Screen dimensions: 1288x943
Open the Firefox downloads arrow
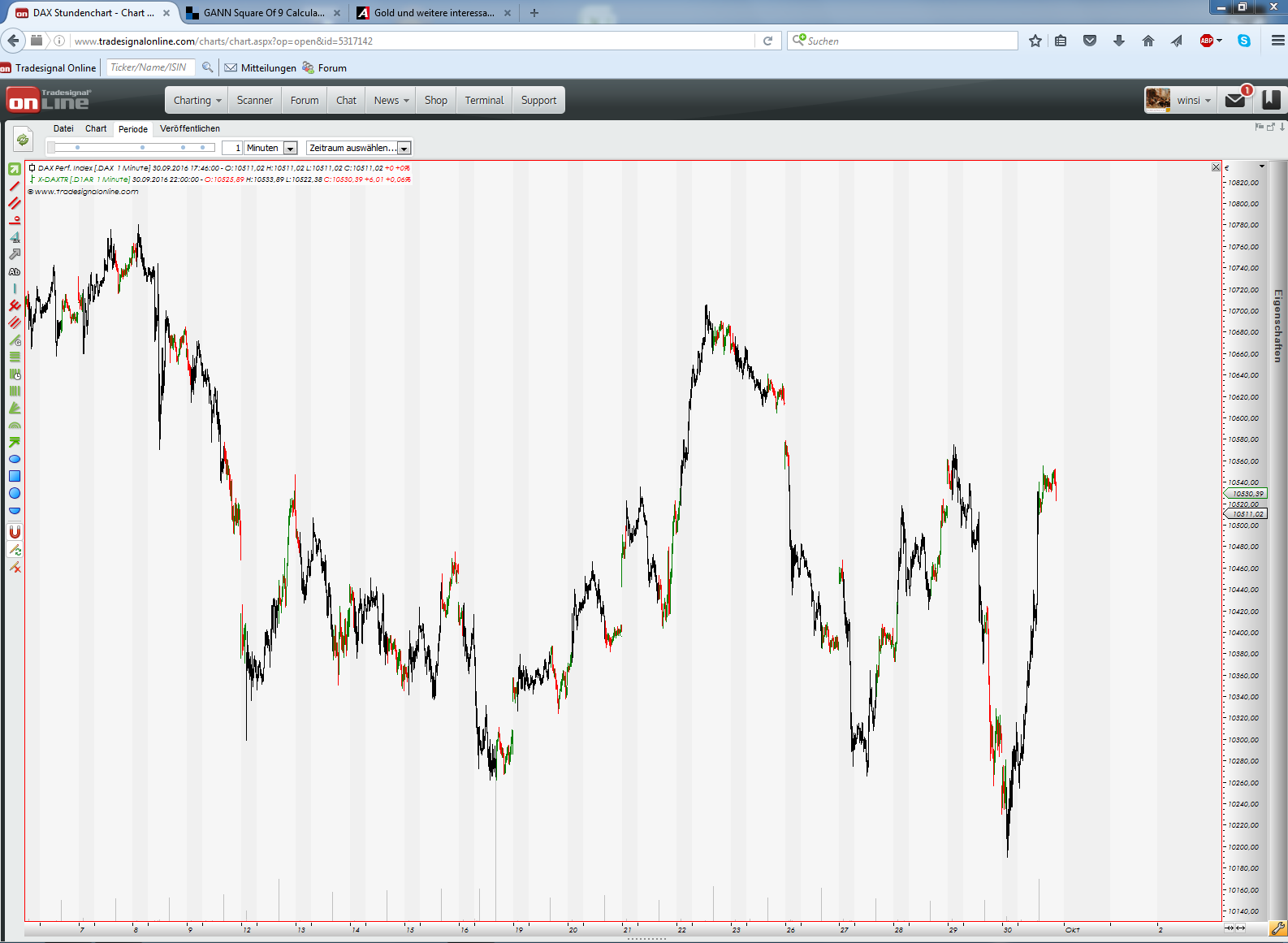pos(1119,41)
